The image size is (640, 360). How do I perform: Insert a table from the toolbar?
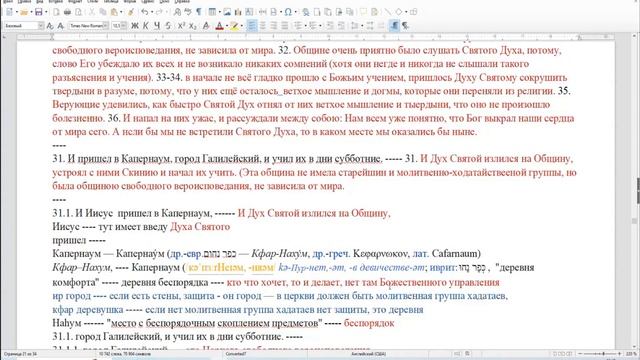tap(212, 12)
